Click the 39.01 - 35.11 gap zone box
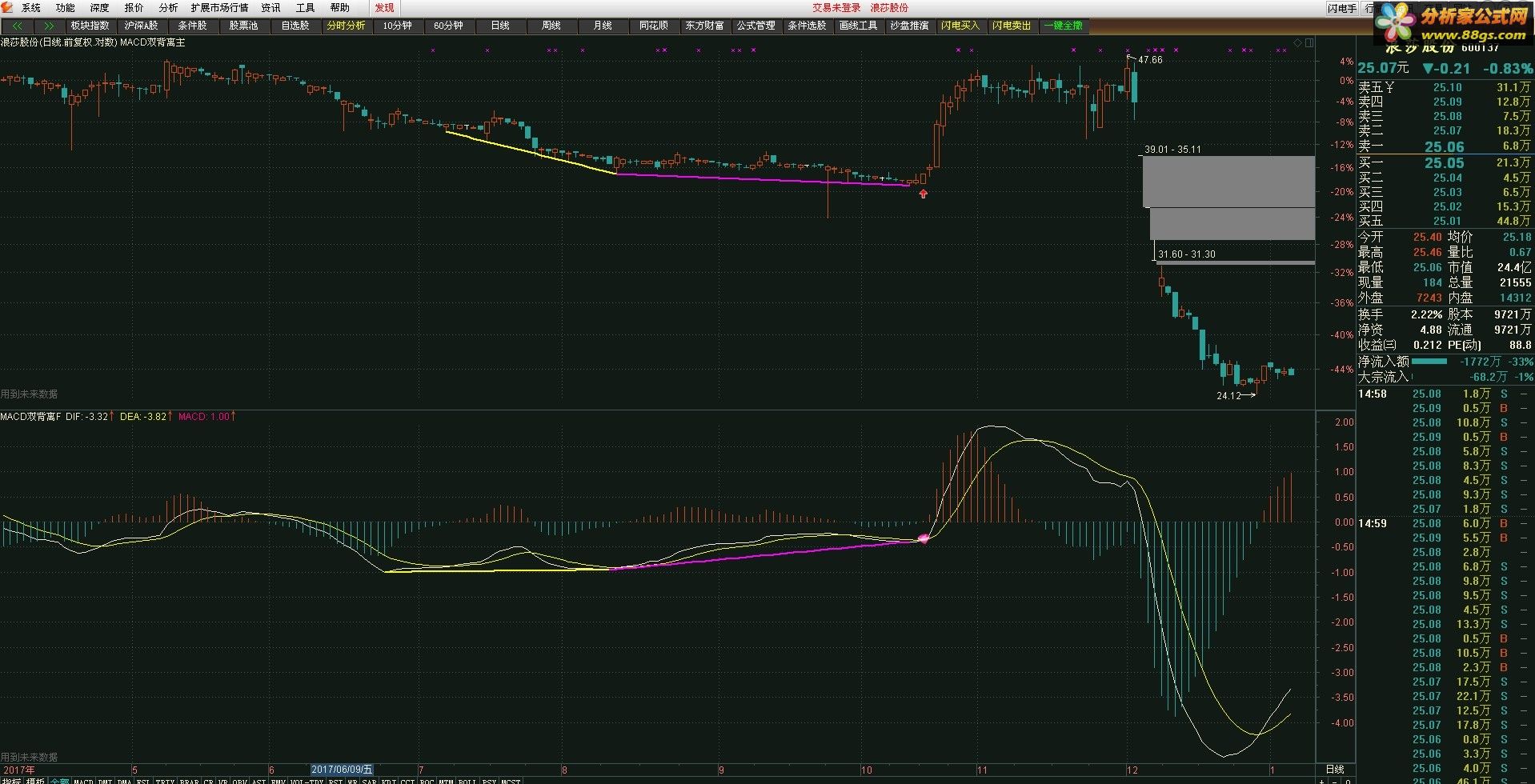This screenshot has height=784, width=1535. (x=1228, y=182)
